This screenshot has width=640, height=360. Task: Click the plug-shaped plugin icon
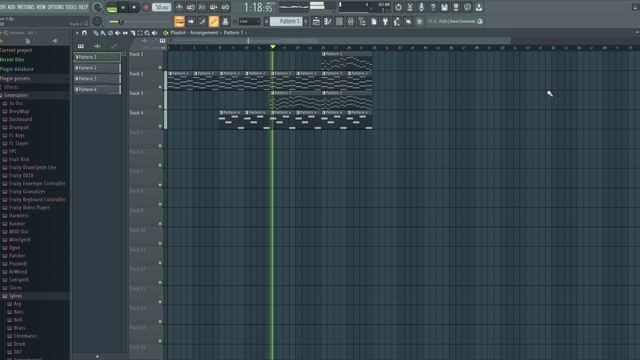[x=385, y=21]
